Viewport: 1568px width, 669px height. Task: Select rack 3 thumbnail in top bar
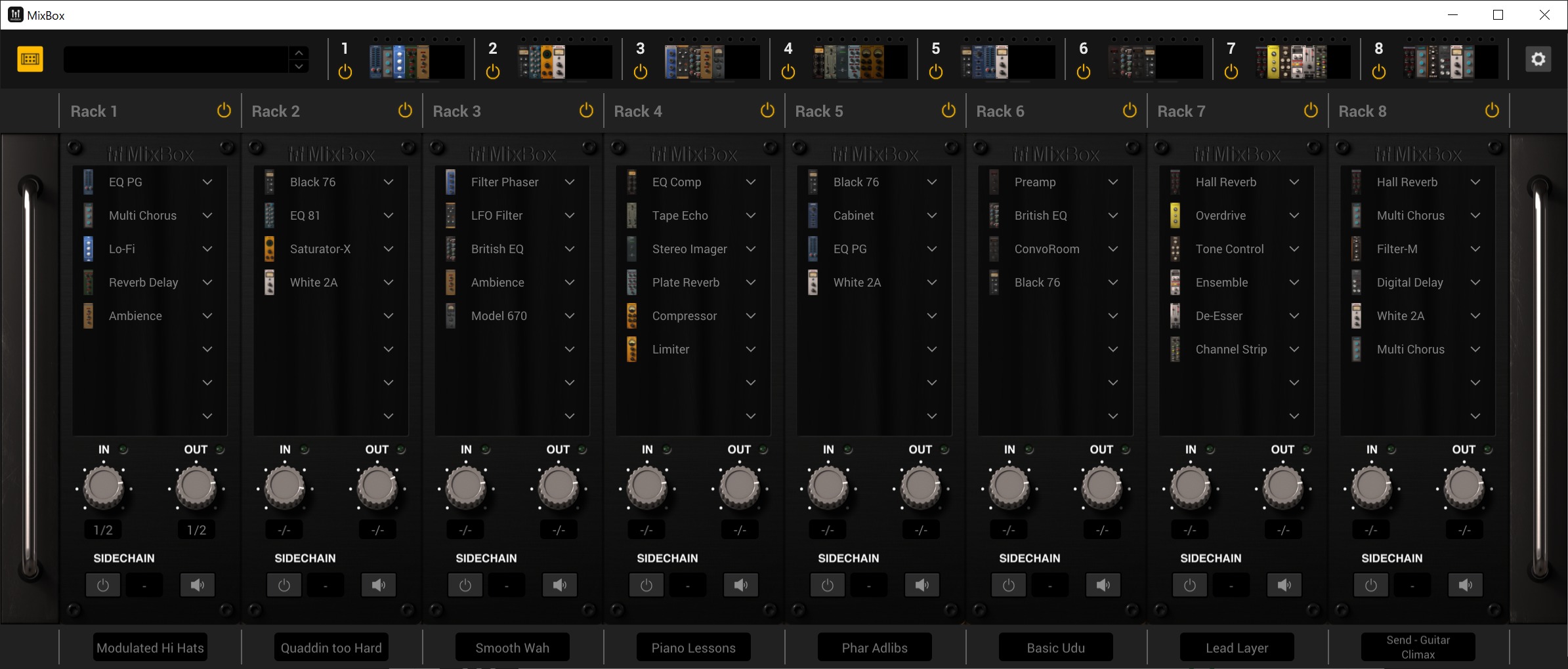[x=711, y=62]
